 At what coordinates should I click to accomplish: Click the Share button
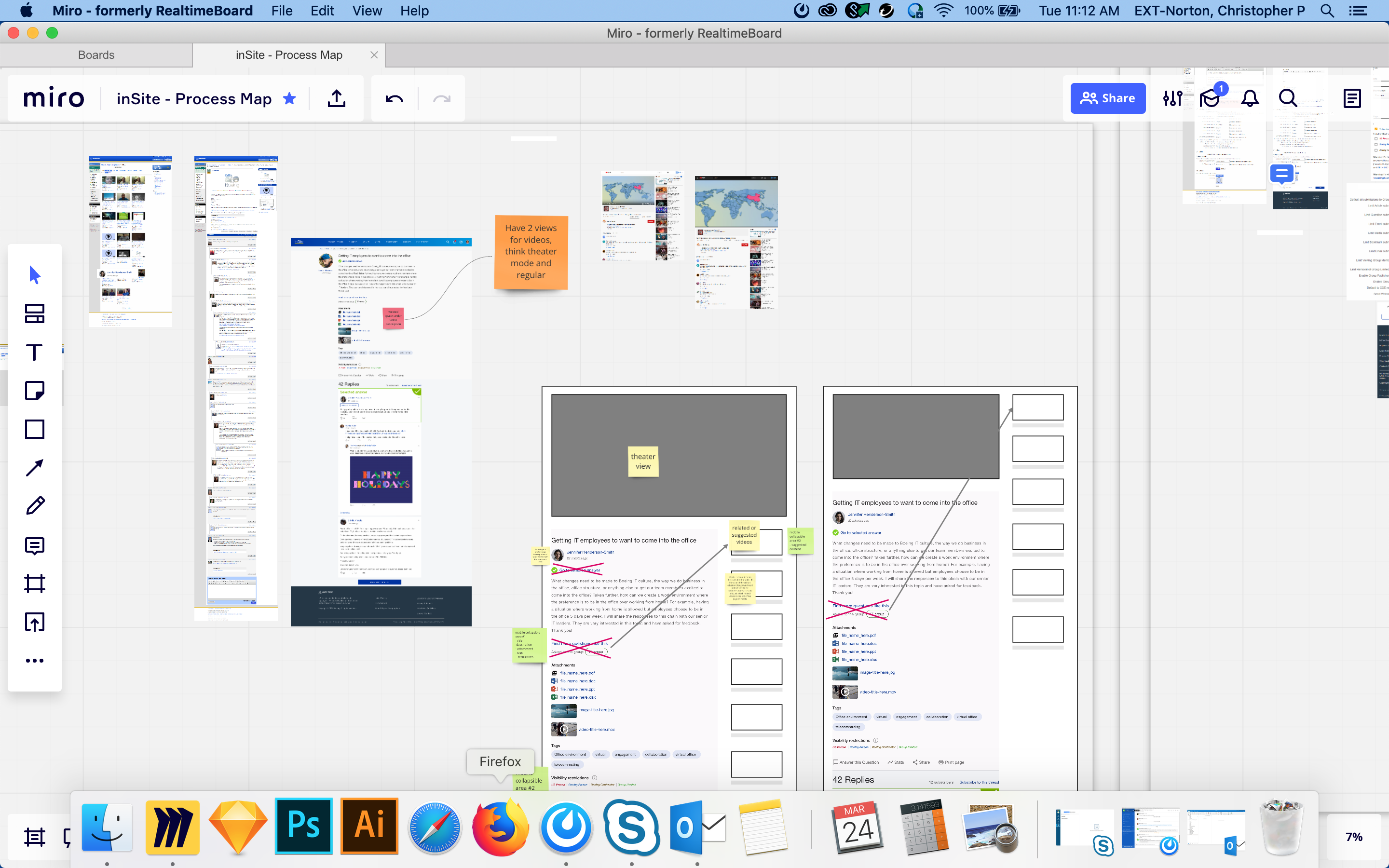pos(1107,98)
